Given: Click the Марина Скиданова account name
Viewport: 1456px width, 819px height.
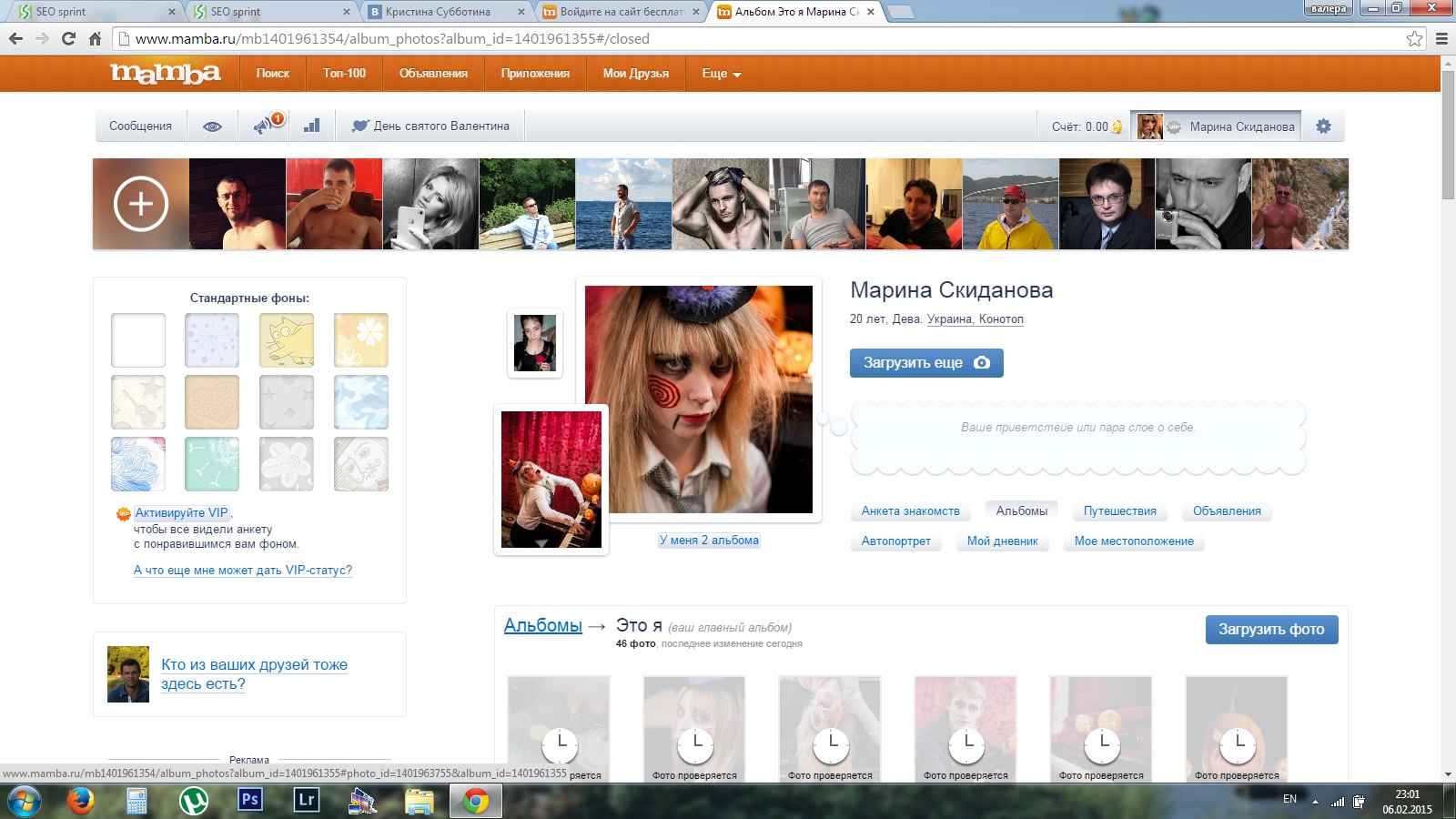Looking at the screenshot, I should pyautogui.click(x=1242, y=126).
